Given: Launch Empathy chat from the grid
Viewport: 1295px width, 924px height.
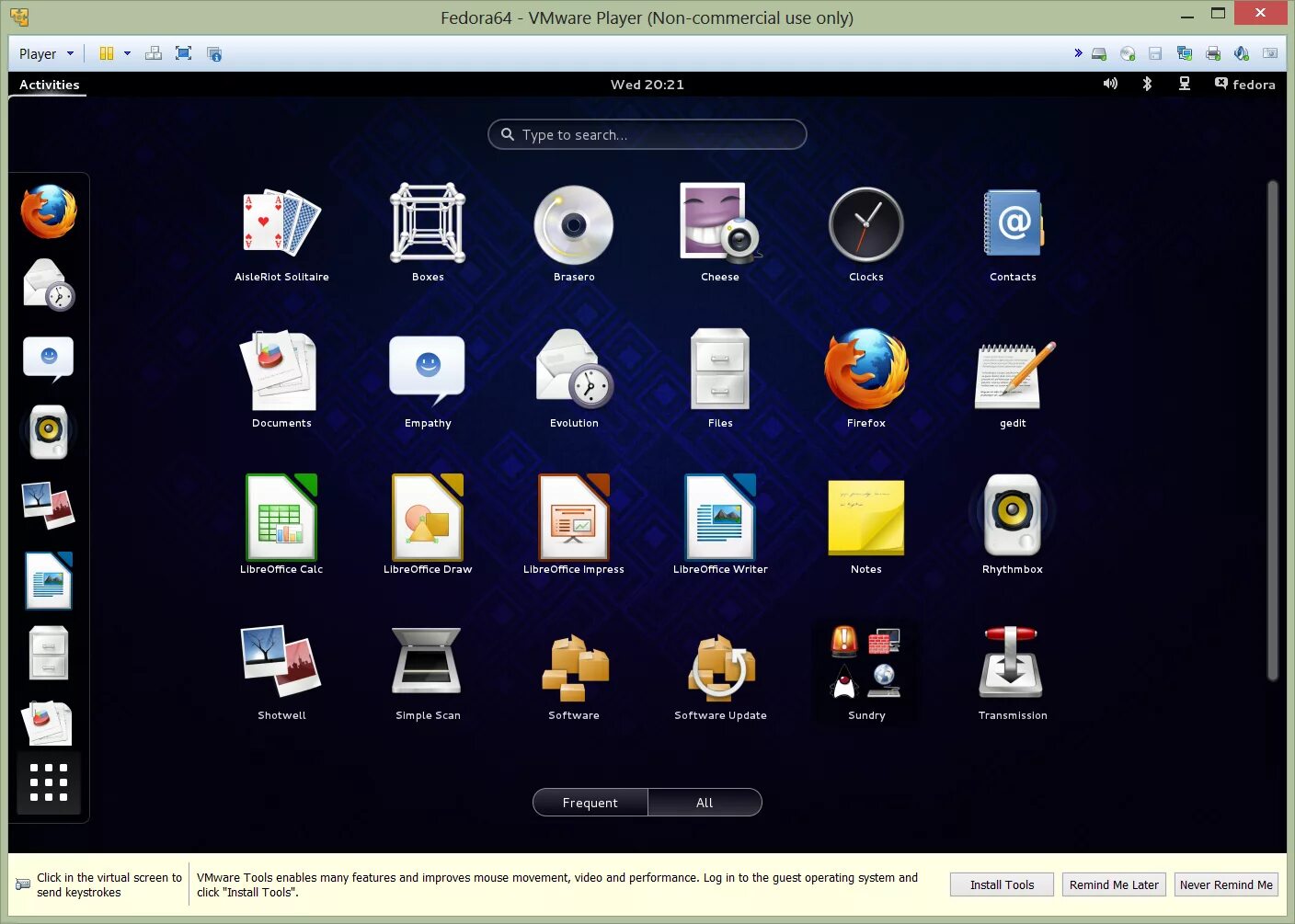Looking at the screenshot, I should point(428,380).
